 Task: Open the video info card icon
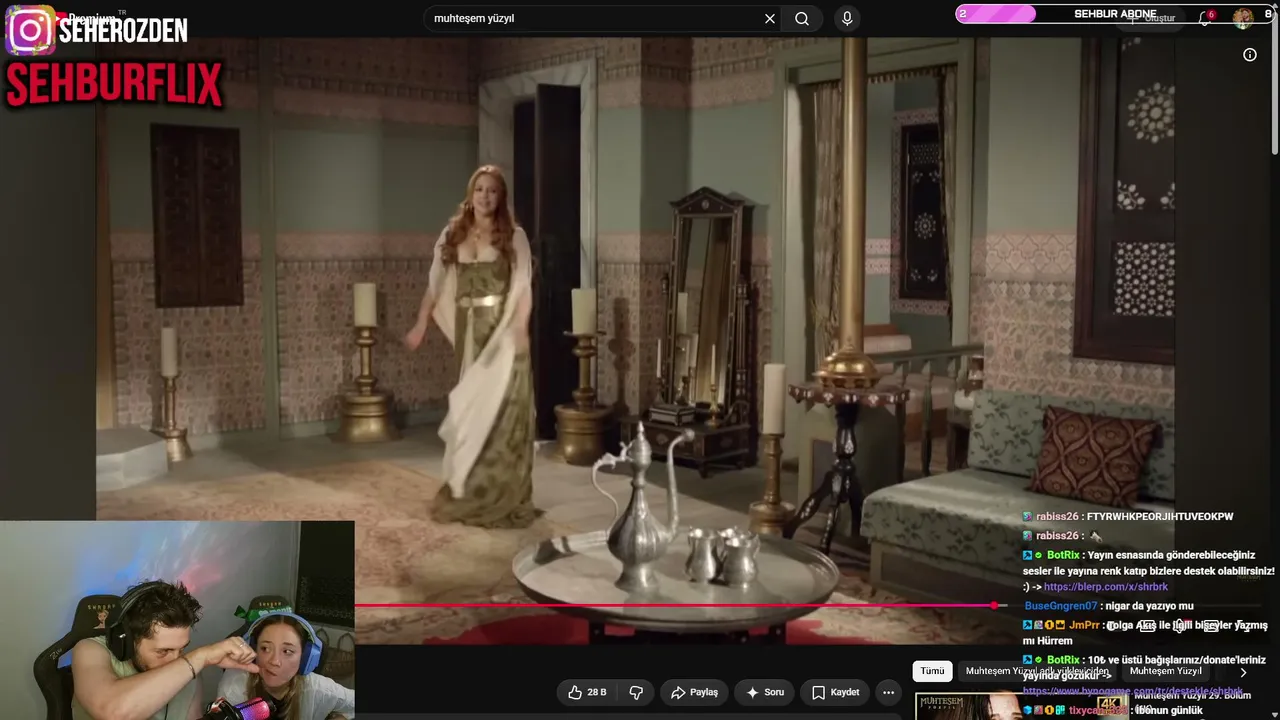tap(1250, 55)
